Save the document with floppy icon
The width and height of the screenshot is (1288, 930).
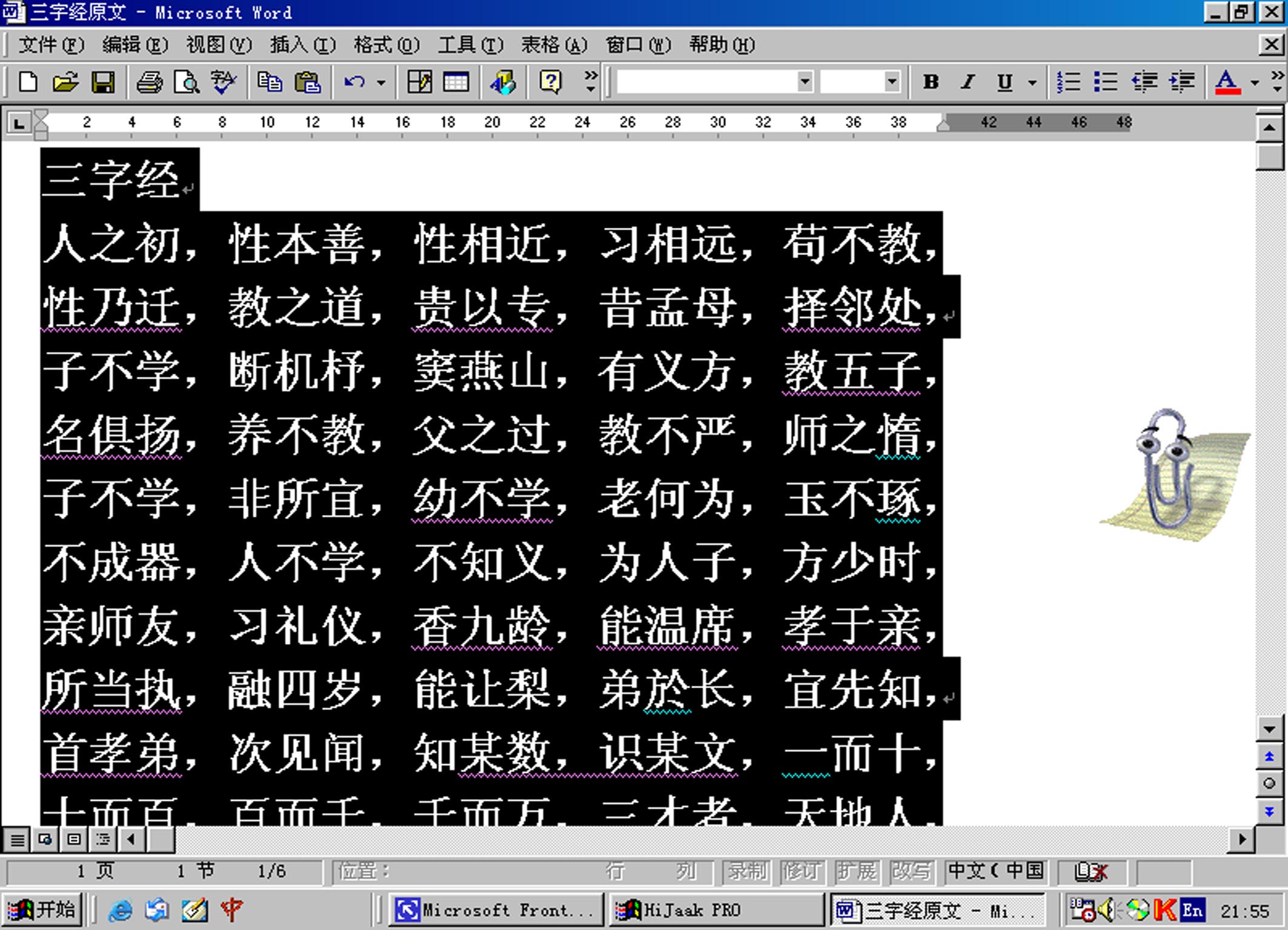tap(103, 82)
